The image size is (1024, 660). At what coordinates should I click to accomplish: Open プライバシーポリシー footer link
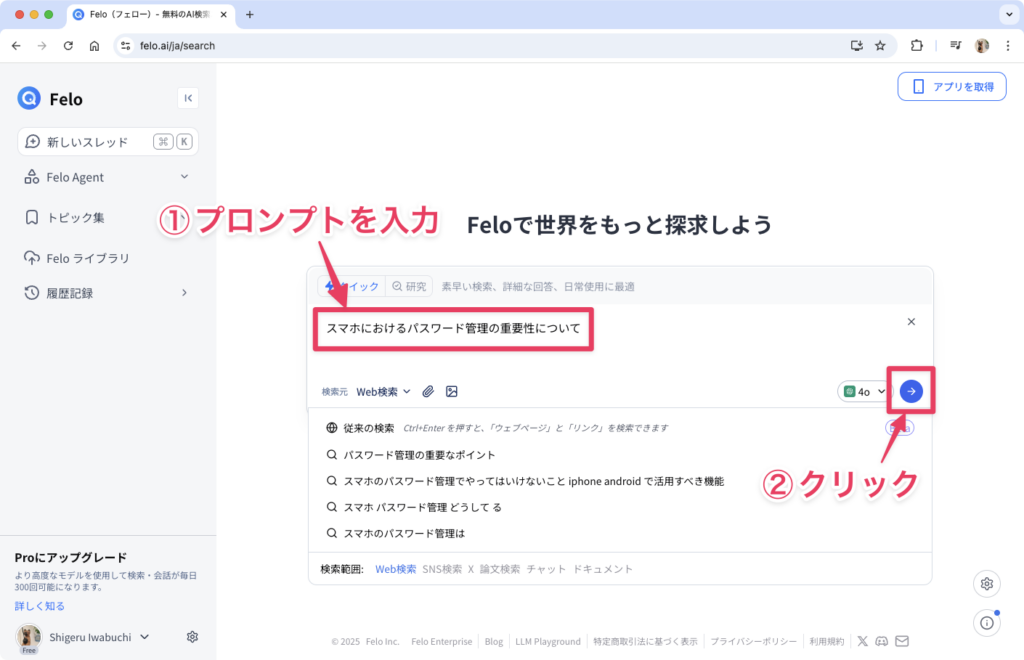754,642
